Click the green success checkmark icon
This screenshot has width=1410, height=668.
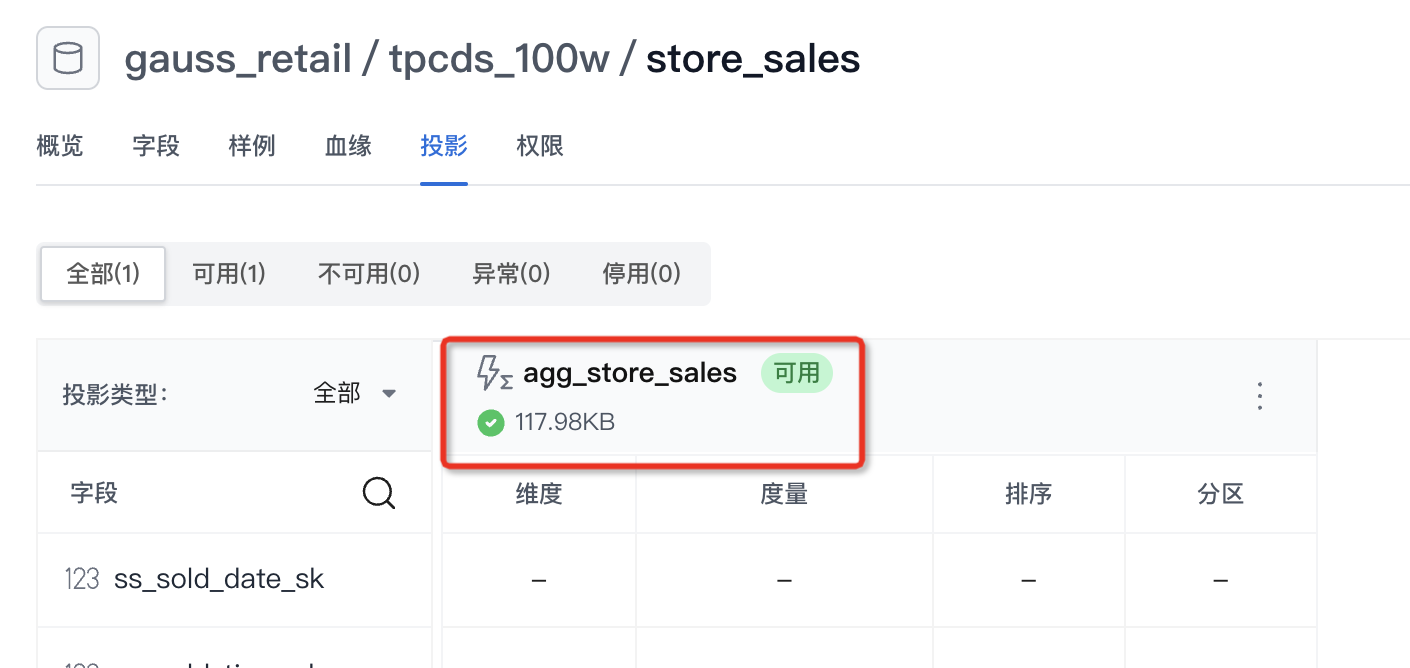pyautogui.click(x=490, y=423)
